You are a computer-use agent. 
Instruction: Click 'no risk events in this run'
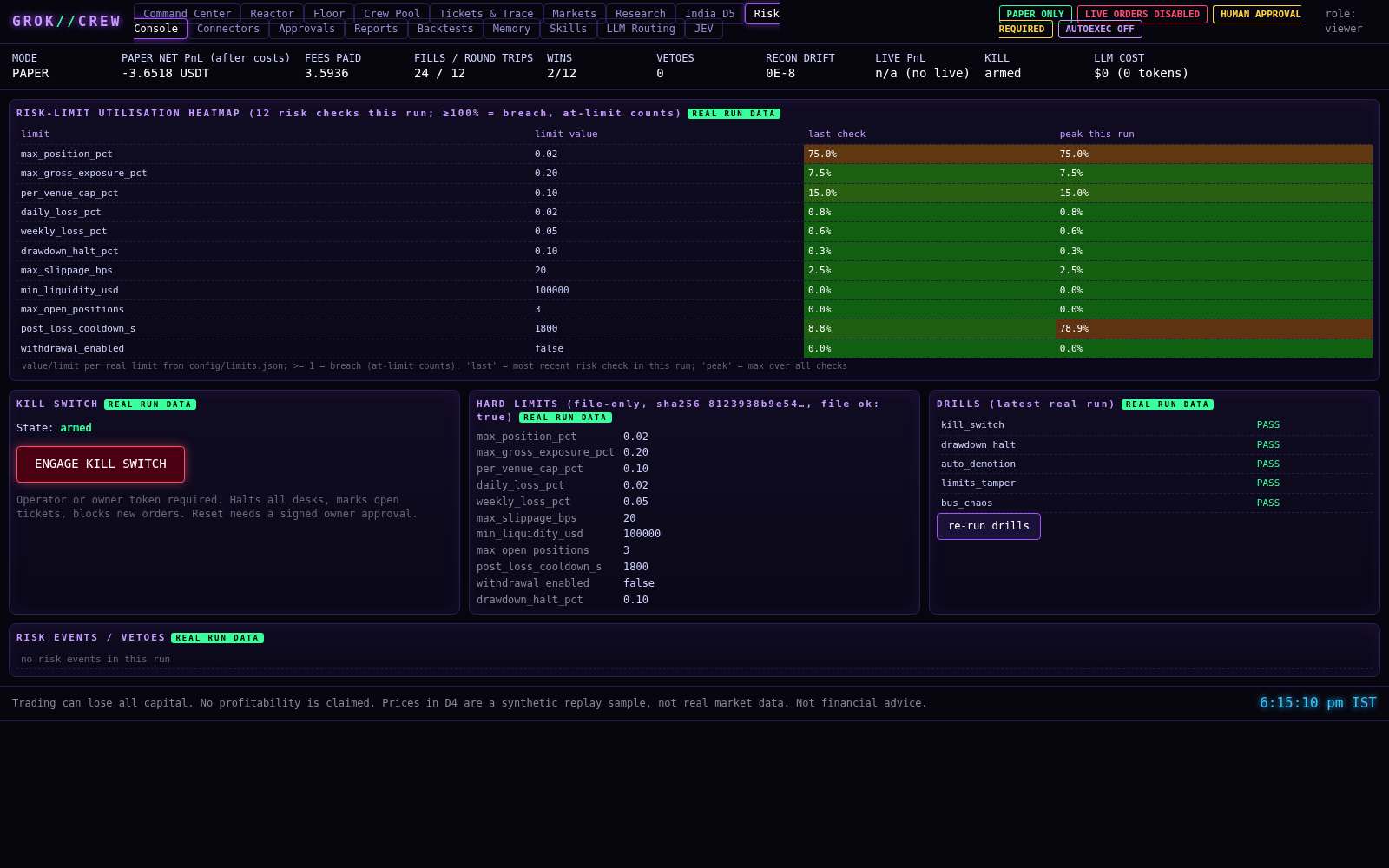pyautogui.click(x=95, y=660)
